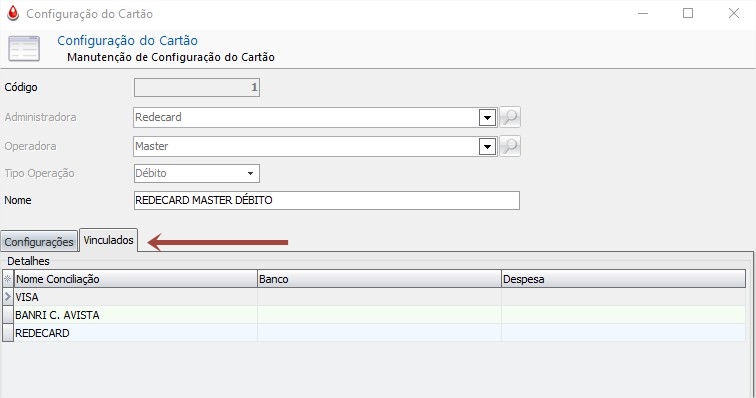Click the card form icon in header
The width and height of the screenshot is (756, 398).
click(x=24, y=48)
